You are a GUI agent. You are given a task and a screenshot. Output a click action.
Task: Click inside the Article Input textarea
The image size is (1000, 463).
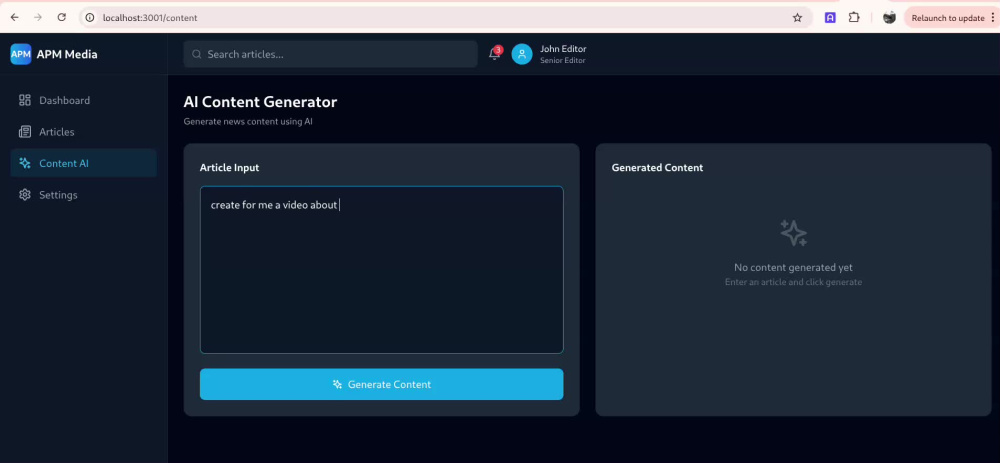(x=381, y=270)
